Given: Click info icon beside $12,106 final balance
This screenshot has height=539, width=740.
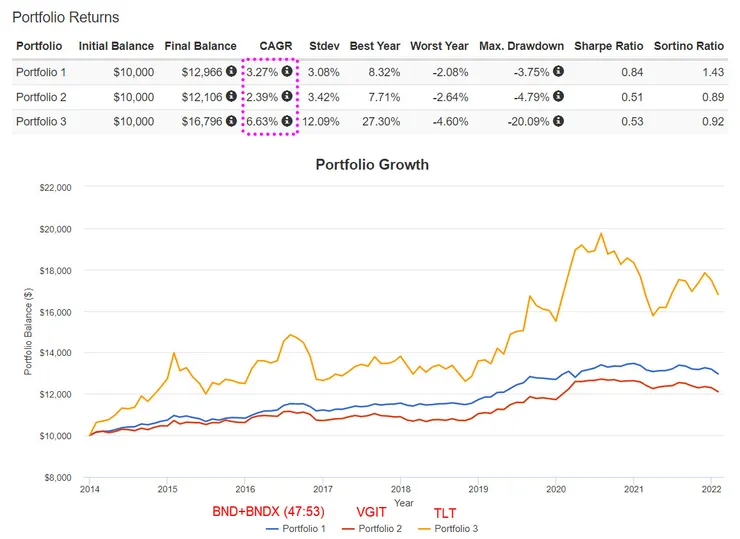Looking at the screenshot, I should click(x=231, y=97).
